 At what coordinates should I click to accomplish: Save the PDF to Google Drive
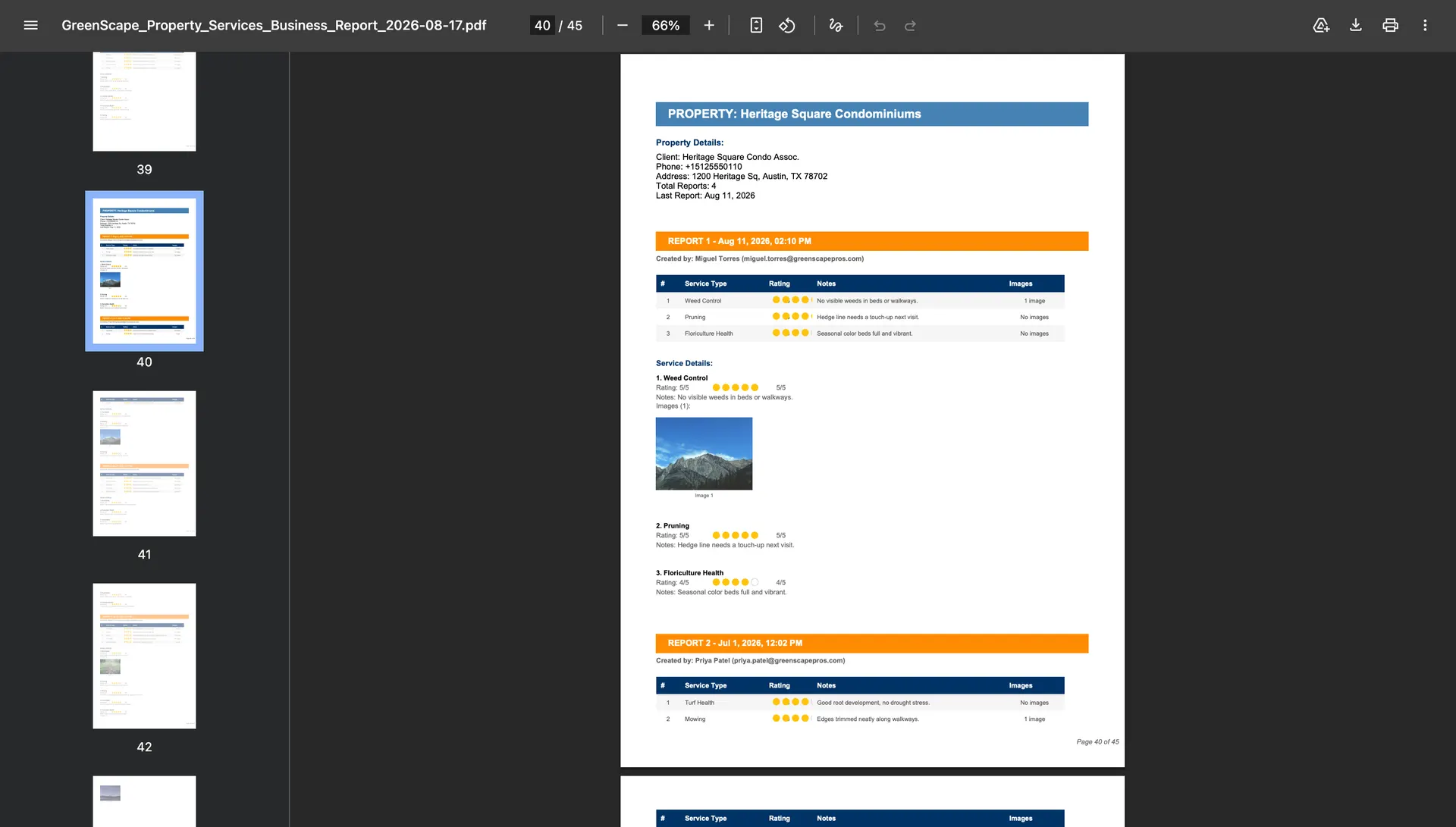click(x=1321, y=25)
